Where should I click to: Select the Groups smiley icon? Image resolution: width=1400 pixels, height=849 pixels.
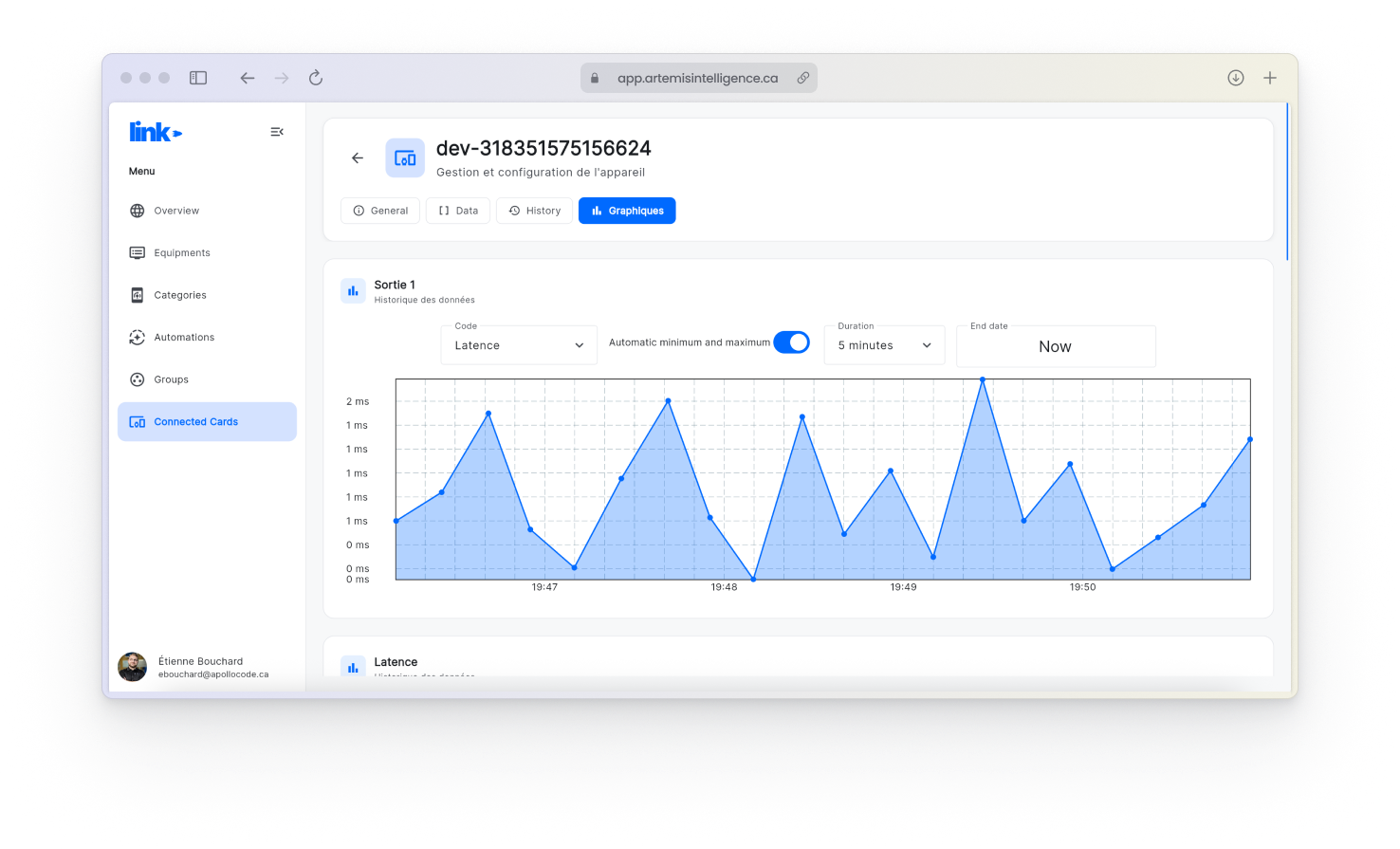138,379
